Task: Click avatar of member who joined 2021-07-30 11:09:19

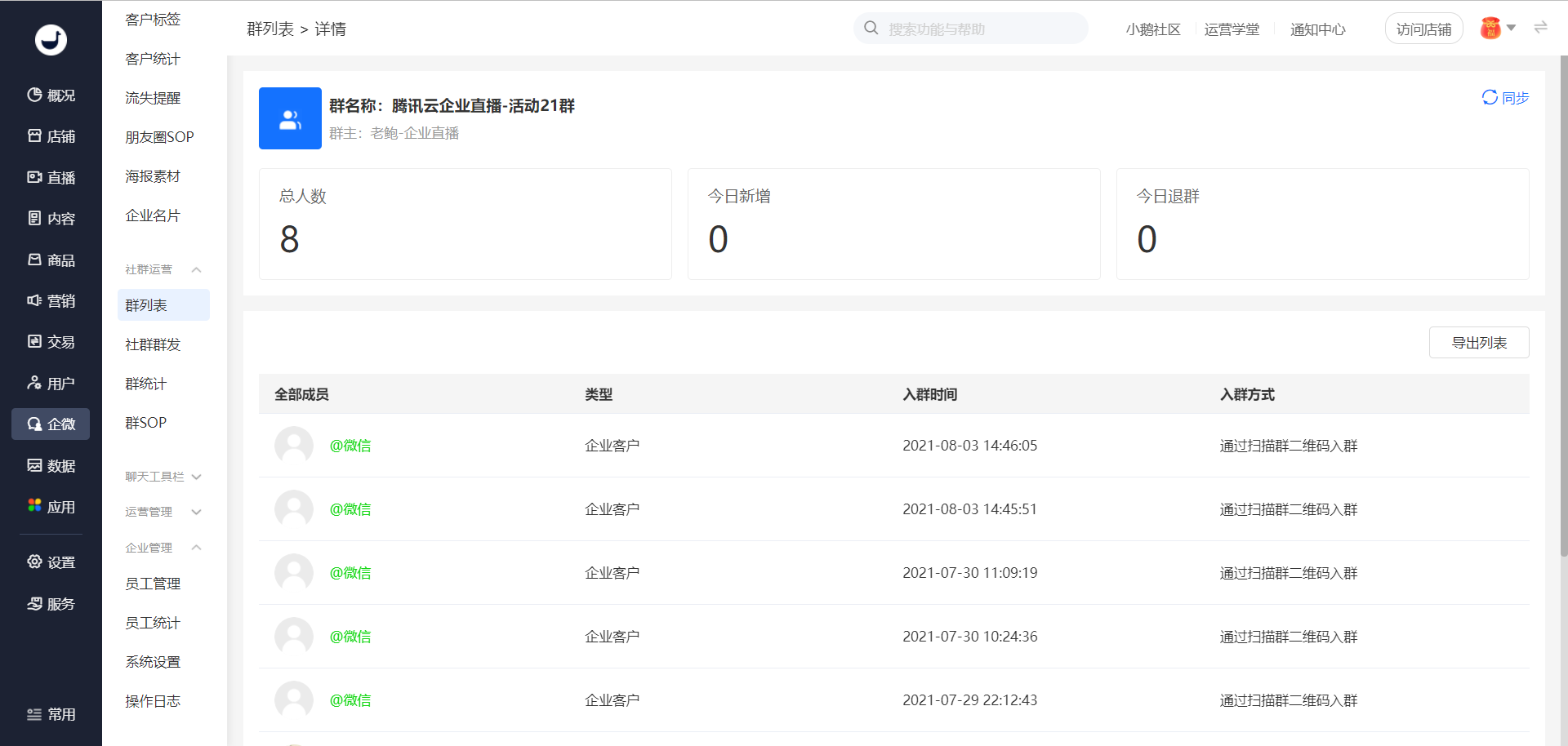Action: click(294, 573)
